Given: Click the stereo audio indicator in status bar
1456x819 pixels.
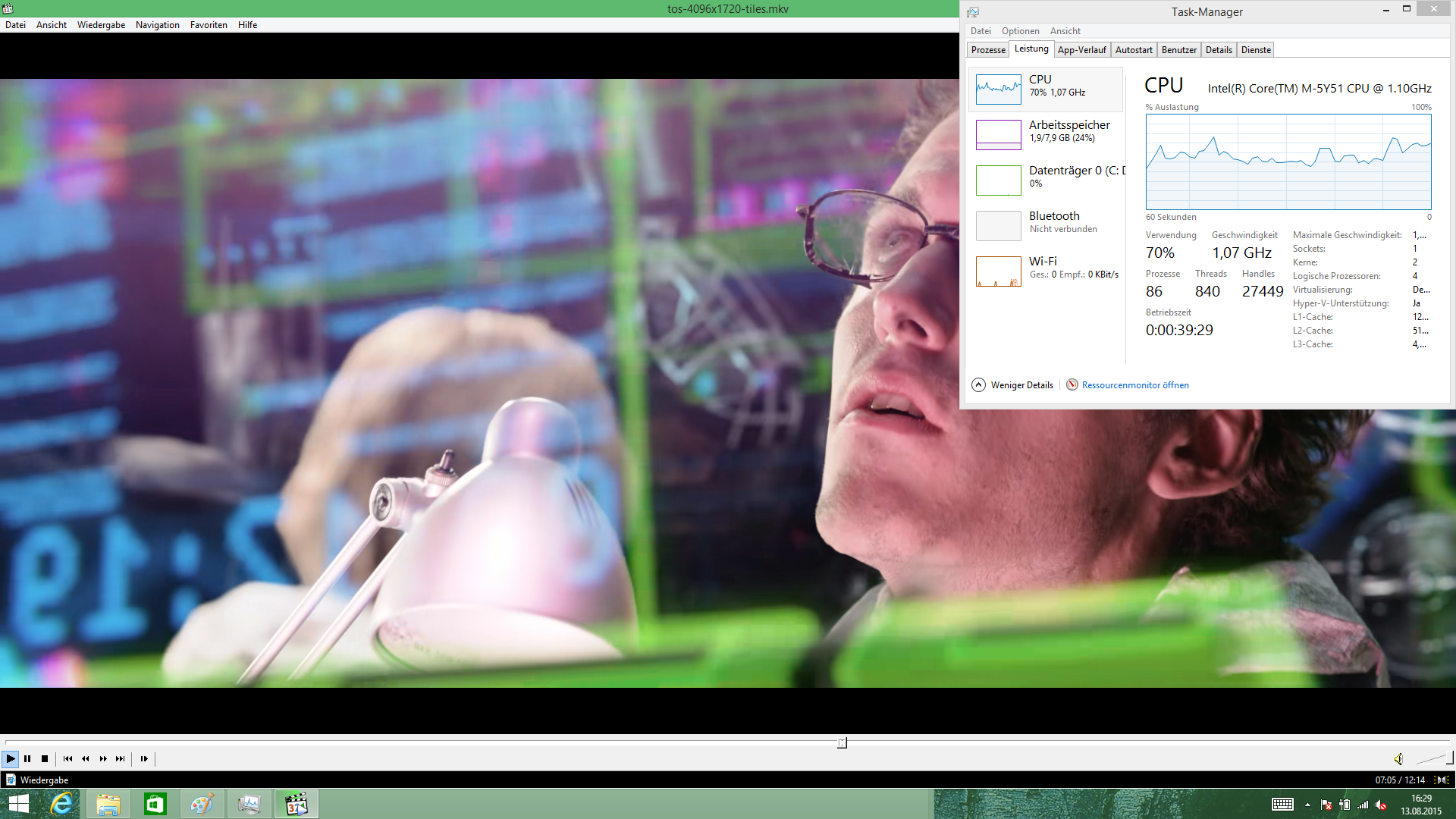Looking at the screenshot, I should pos(1442,780).
